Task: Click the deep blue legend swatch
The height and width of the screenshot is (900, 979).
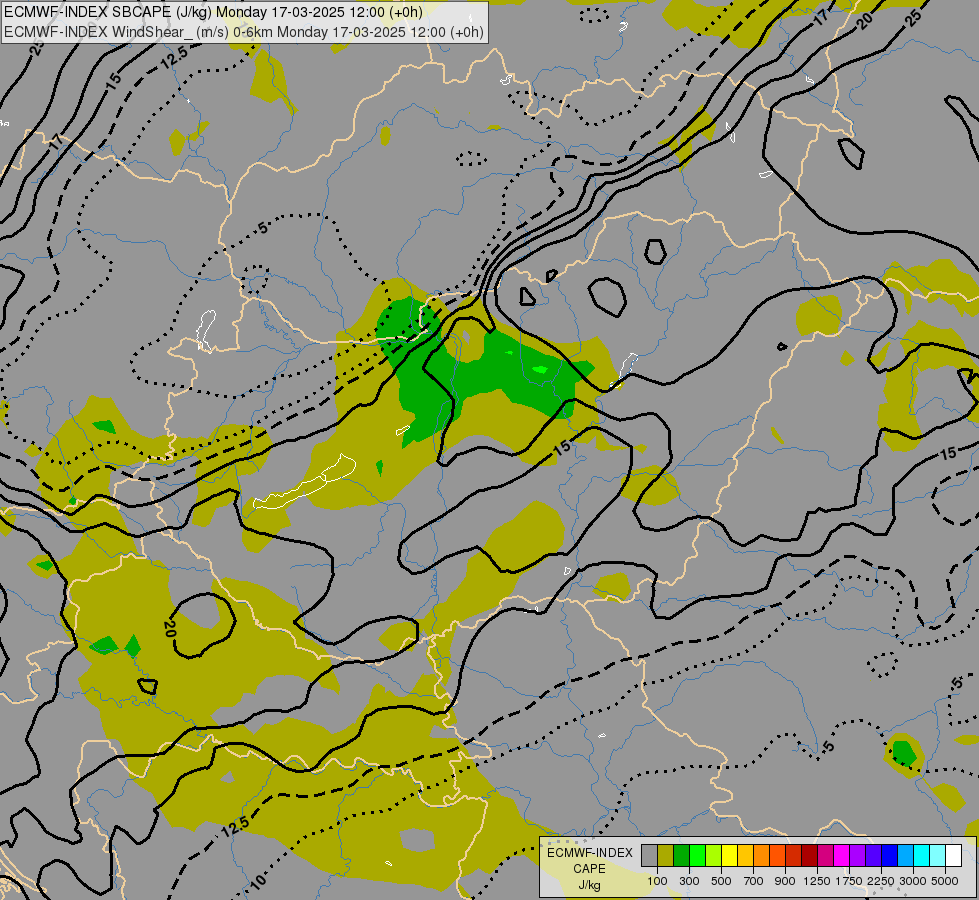Action: [x=890, y=855]
